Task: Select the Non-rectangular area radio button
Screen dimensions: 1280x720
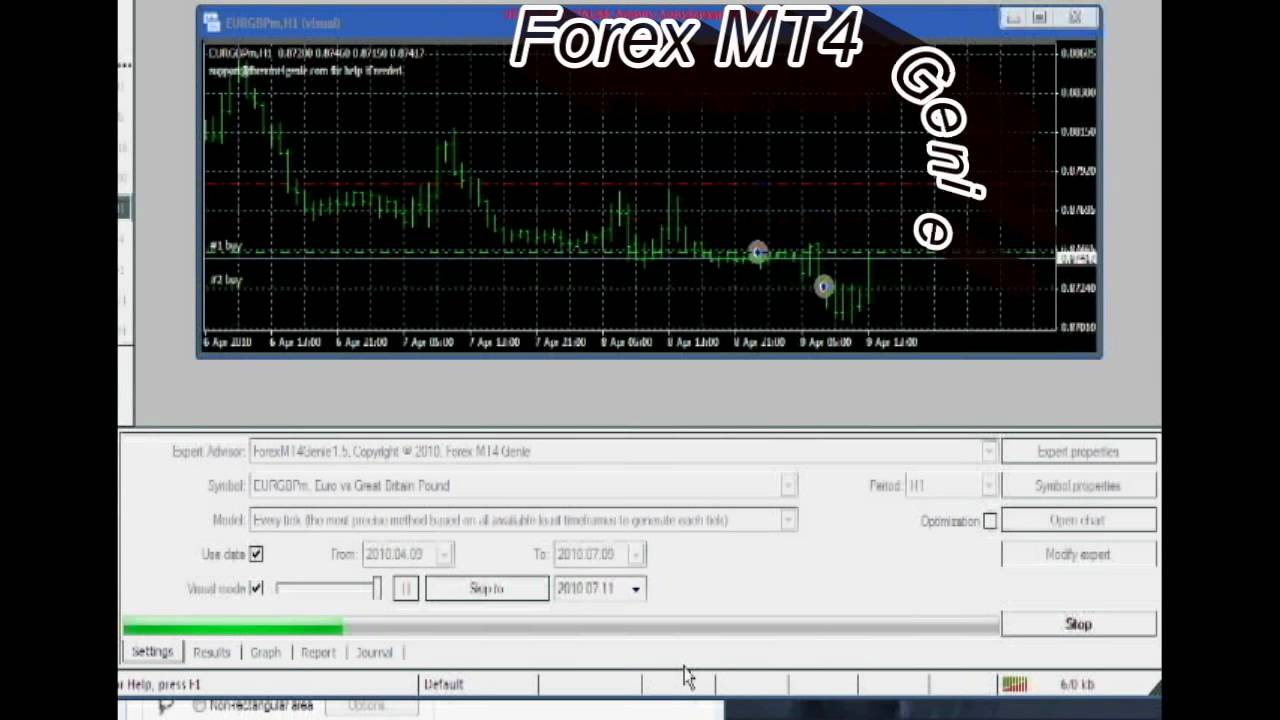Action: (199, 706)
